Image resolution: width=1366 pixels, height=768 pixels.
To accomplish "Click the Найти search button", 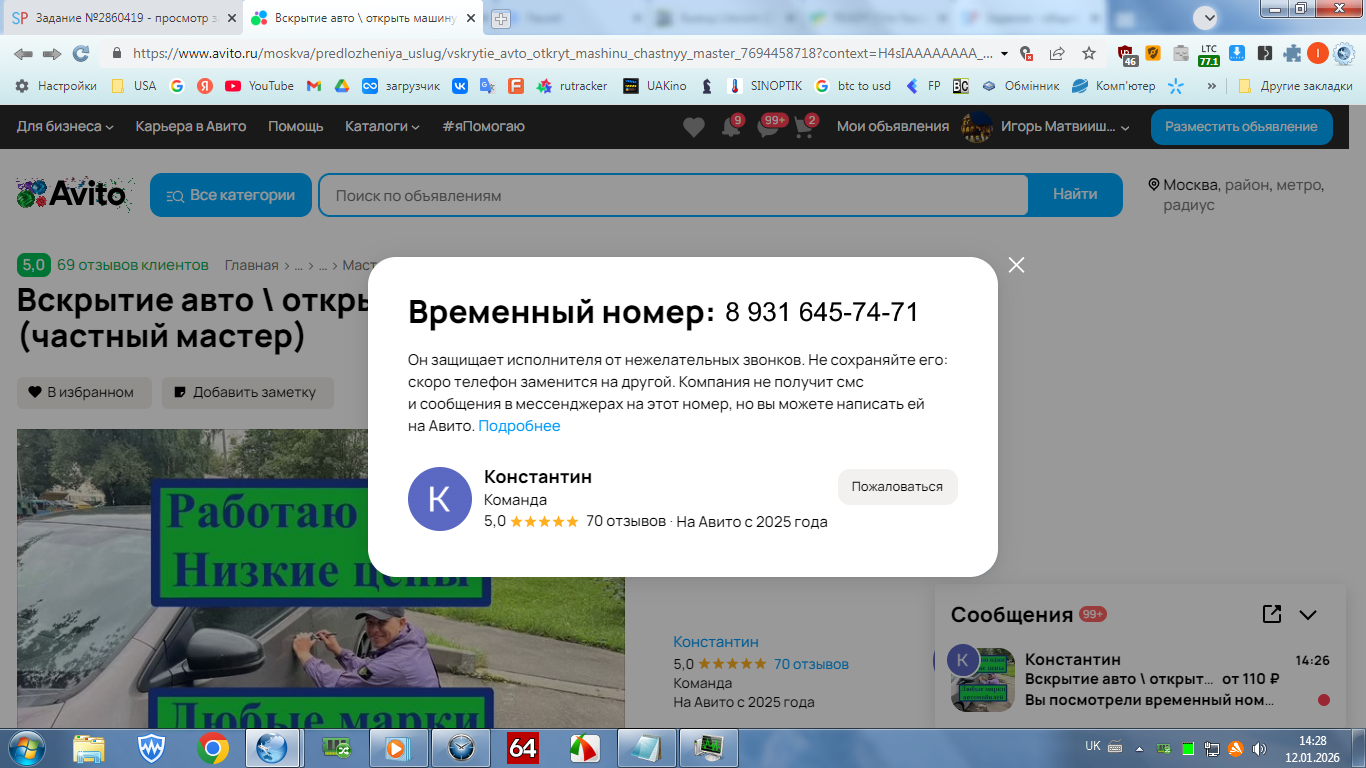I will tap(1075, 195).
